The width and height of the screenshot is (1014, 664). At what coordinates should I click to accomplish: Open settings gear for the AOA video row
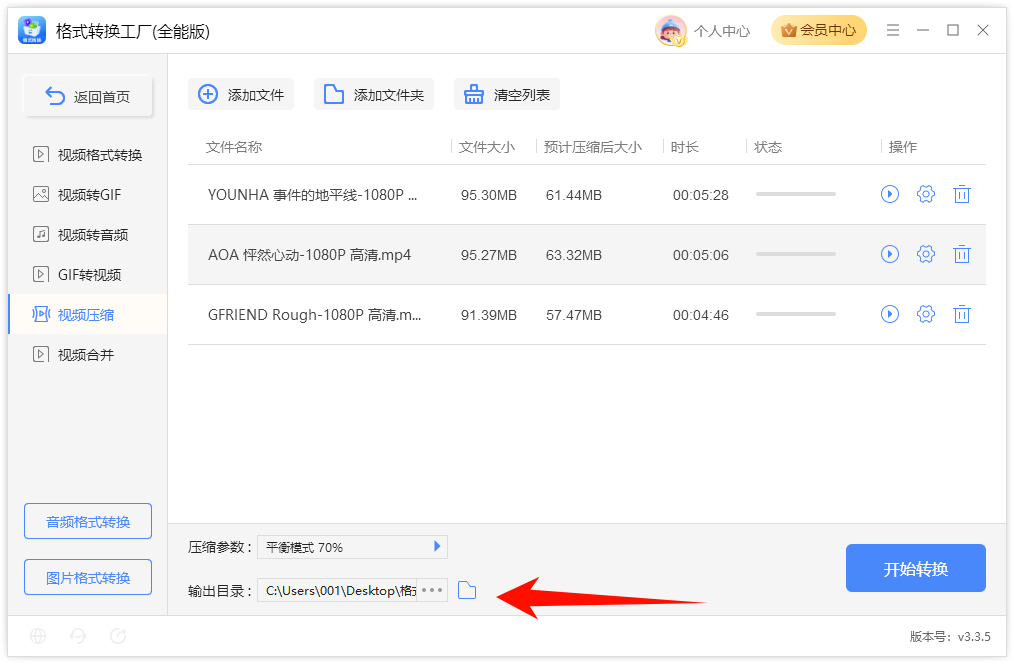(926, 254)
